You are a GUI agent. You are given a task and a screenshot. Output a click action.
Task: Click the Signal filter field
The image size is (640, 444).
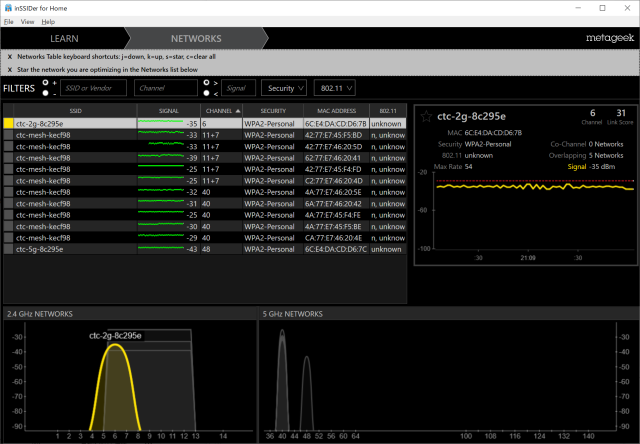tap(238, 88)
